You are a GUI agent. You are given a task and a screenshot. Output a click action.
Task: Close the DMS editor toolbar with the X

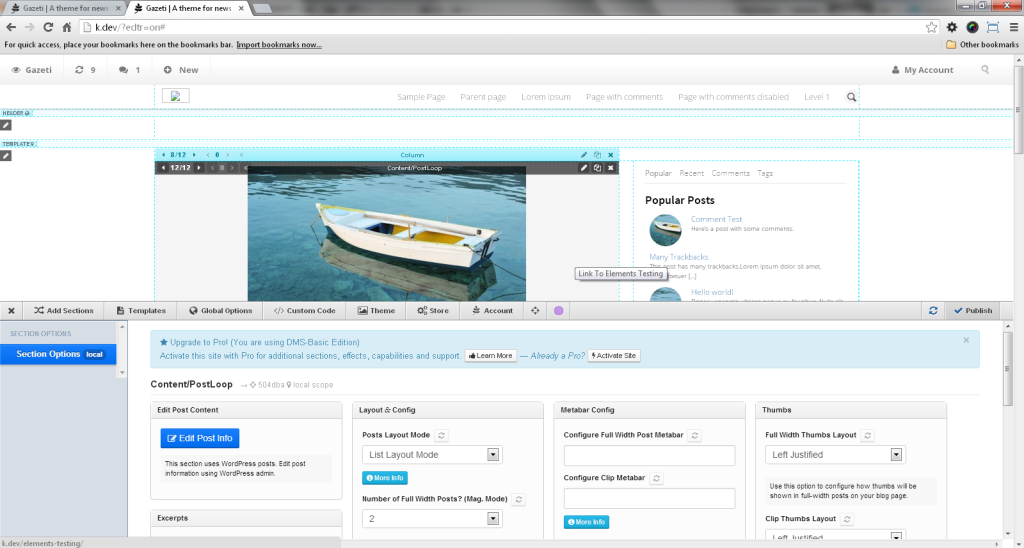tap(11, 311)
